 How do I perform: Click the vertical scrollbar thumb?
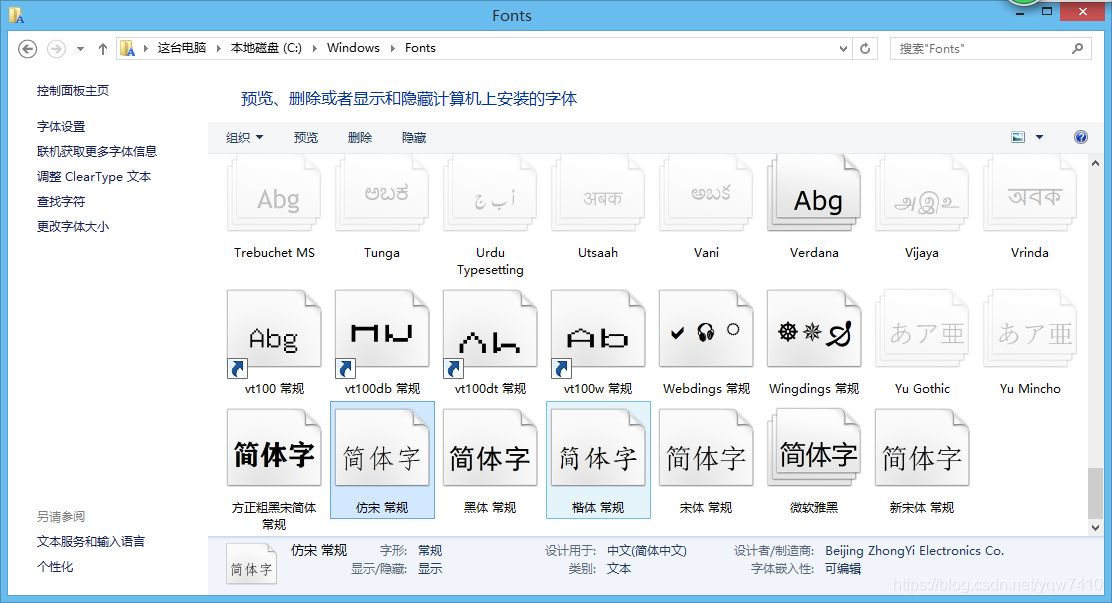tap(1095, 494)
